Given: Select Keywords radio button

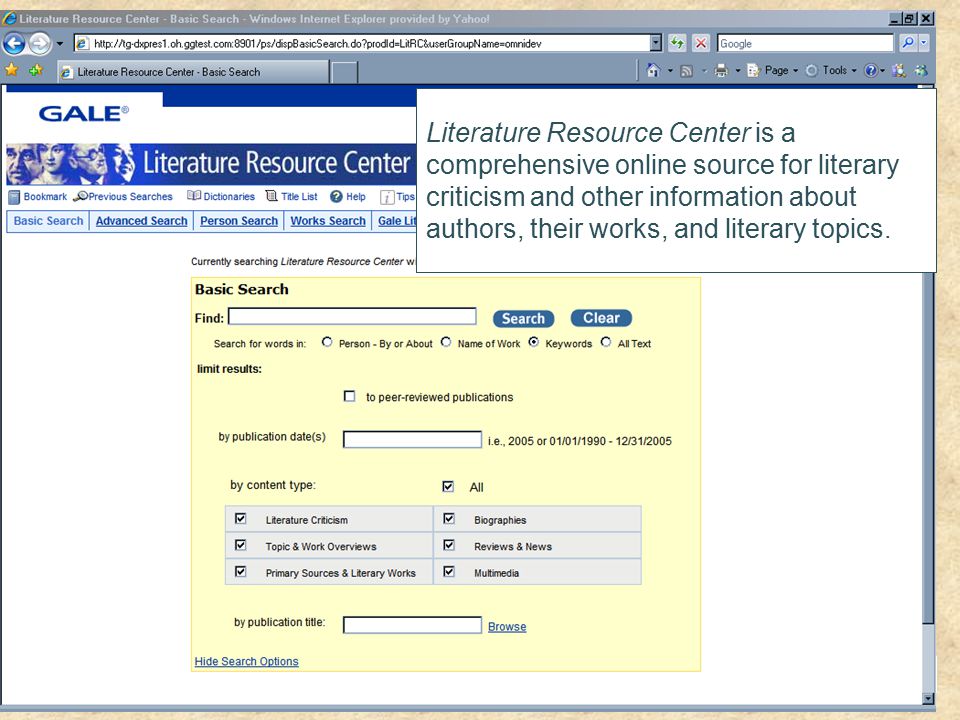Looking at the screenshot, I should pos(534,342).
